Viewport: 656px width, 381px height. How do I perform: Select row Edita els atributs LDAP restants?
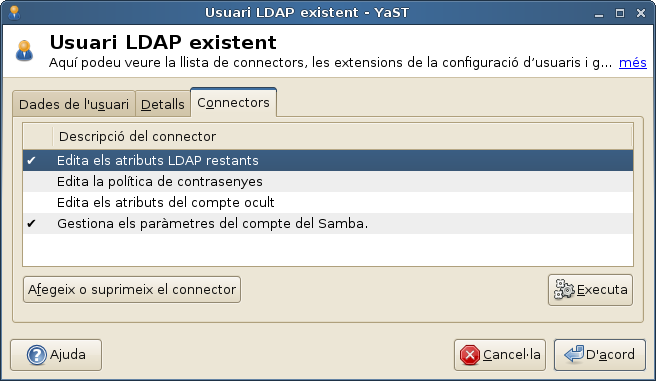pos(328,161)
